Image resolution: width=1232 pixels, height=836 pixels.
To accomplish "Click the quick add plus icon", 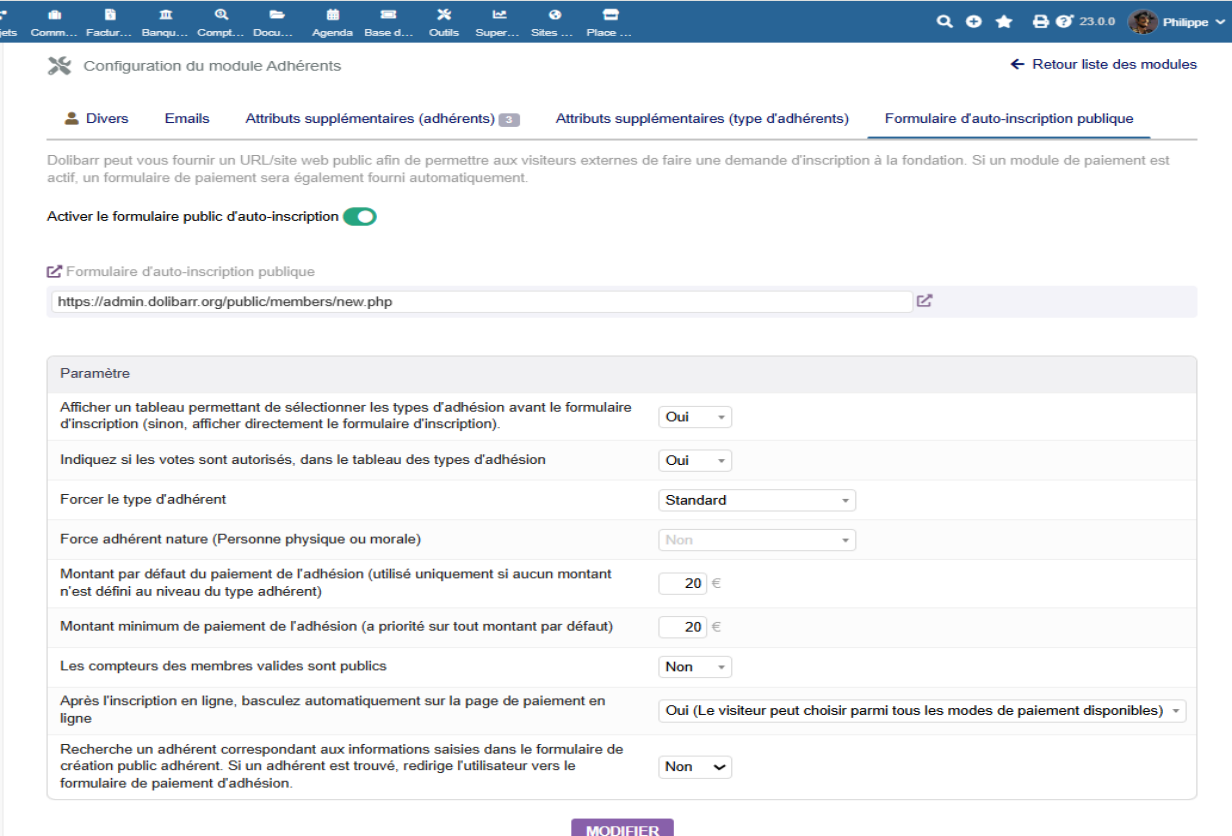I will point(974,21).
